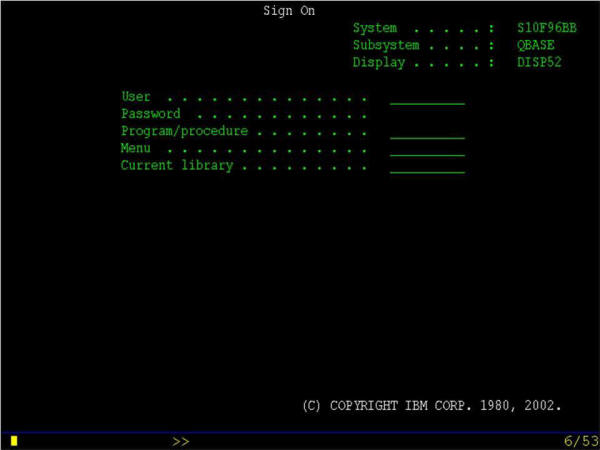Select the DISP52 display value
This screenshot has height=450, width=600.
point(540,63)
